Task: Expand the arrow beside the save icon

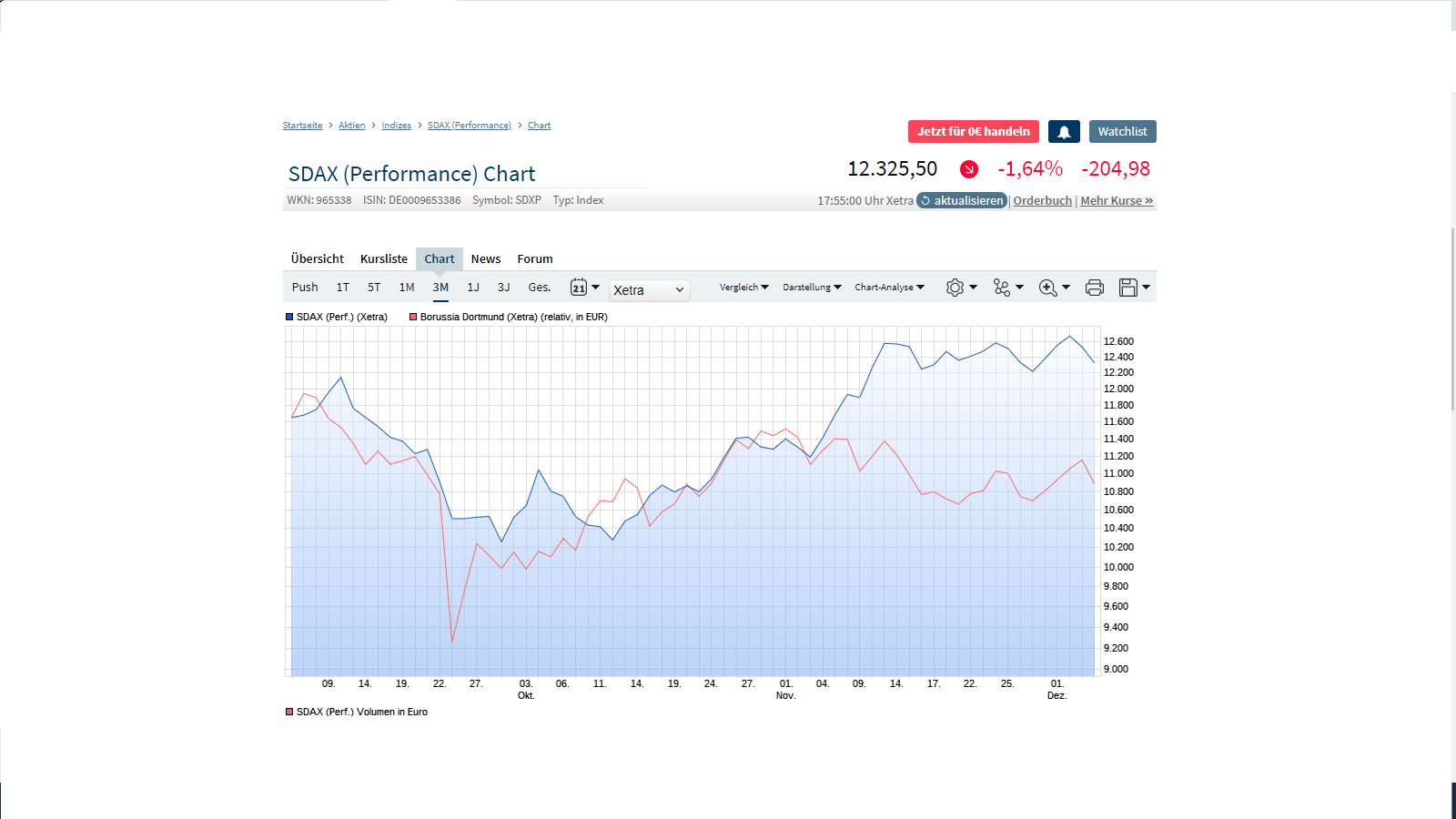Action: [1147, 288]
